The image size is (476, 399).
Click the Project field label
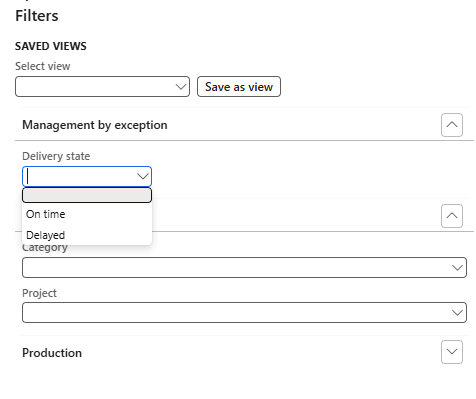(39, 293)
